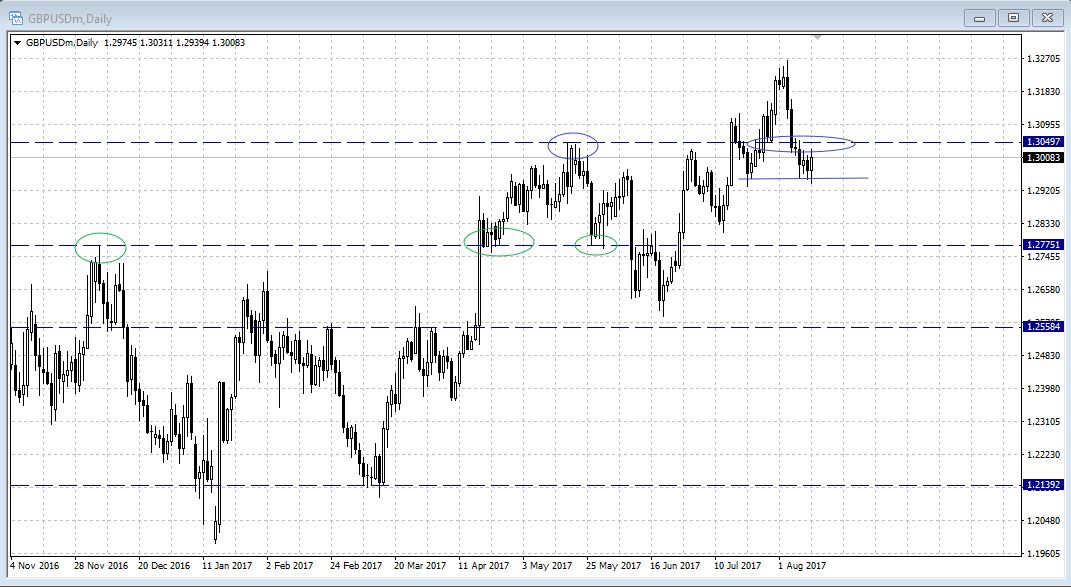Click the 1.21392 price level label
This screenshot has height=587, width=1071.
coord(1042,485)
